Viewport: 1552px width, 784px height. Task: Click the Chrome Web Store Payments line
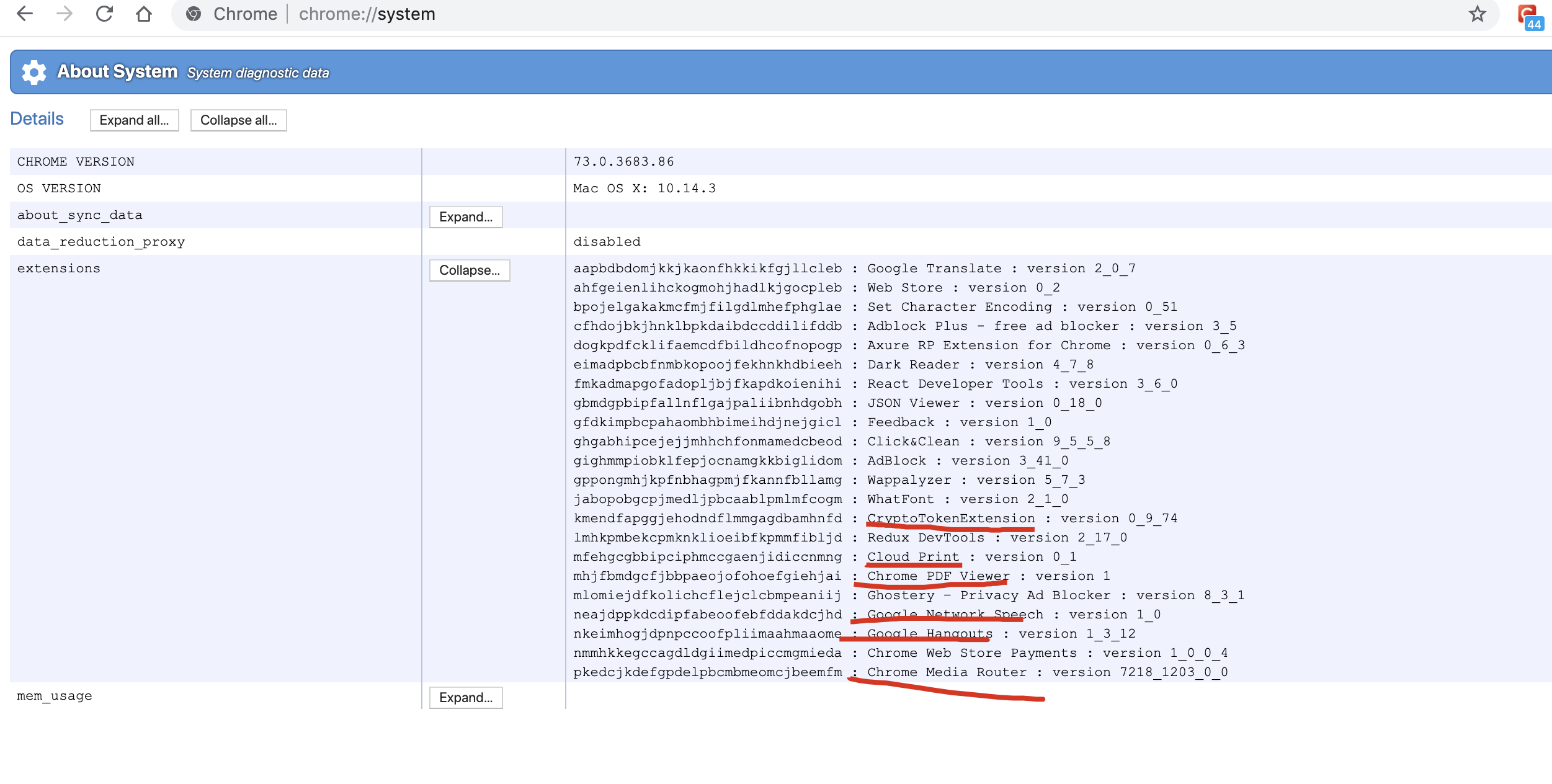point(901,653)
